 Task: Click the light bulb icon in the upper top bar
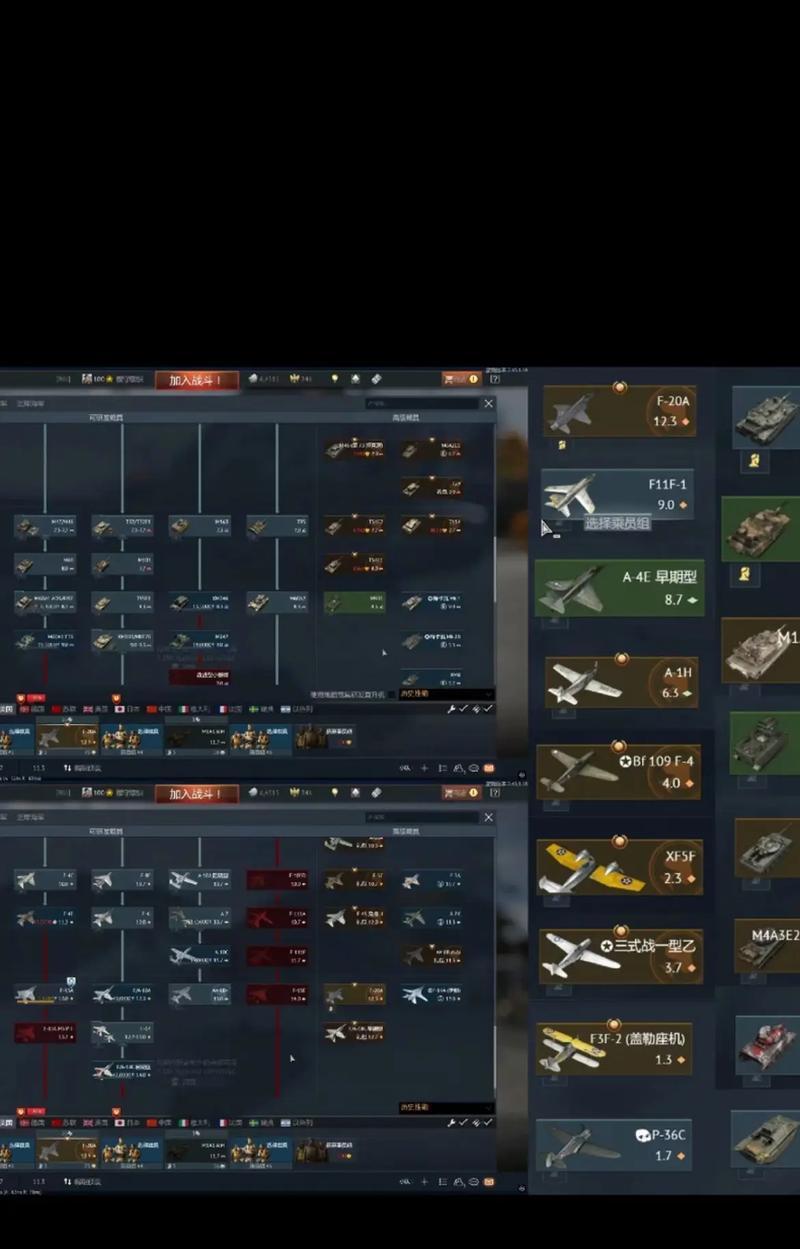click(335, 379)
